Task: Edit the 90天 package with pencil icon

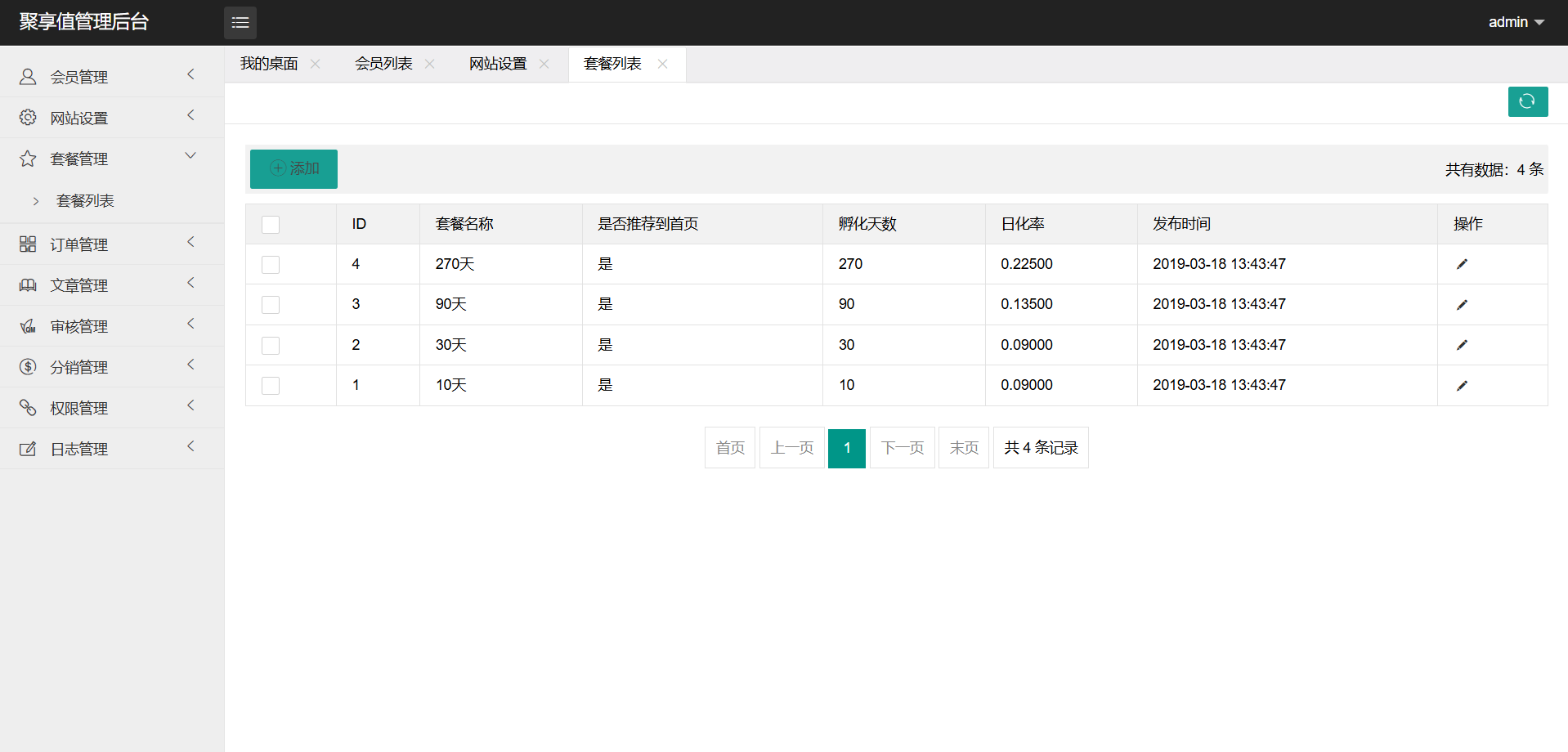Action: tap(1462, 305)
